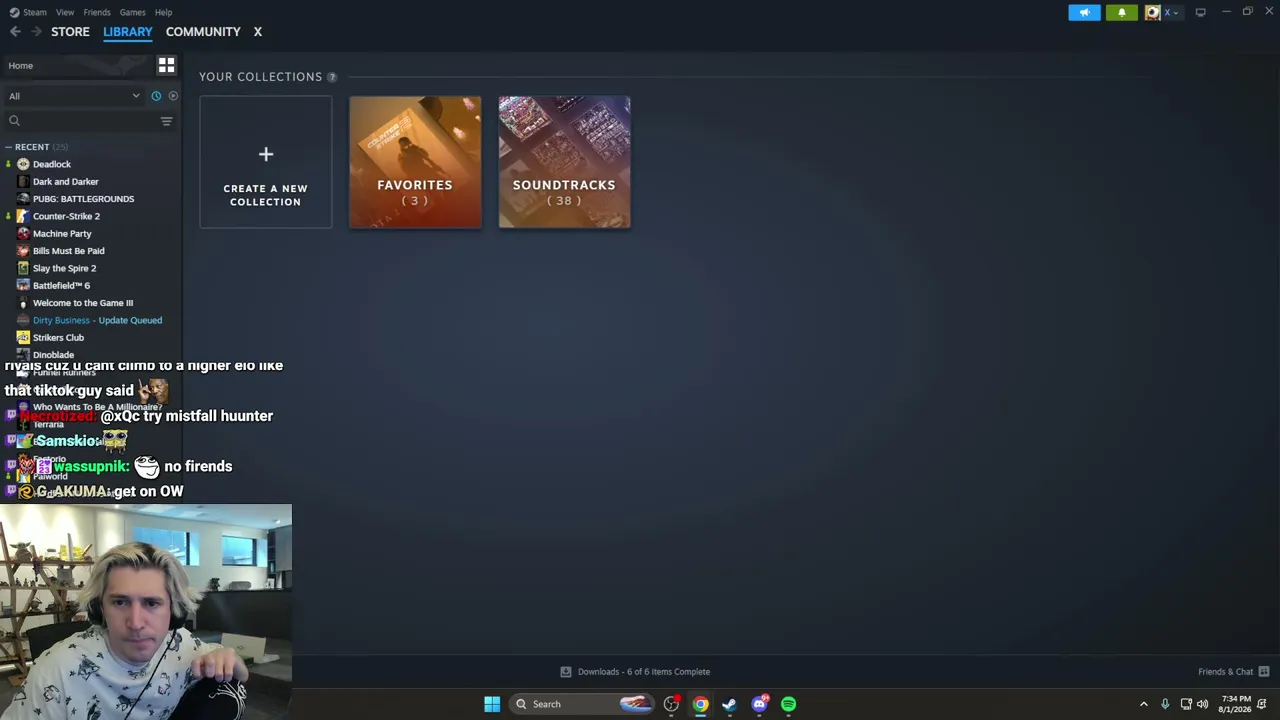The width and height of the screenshot is (1280, 720).
Task: Select Dark and Darker in the library
Action: tap(66, 182)
